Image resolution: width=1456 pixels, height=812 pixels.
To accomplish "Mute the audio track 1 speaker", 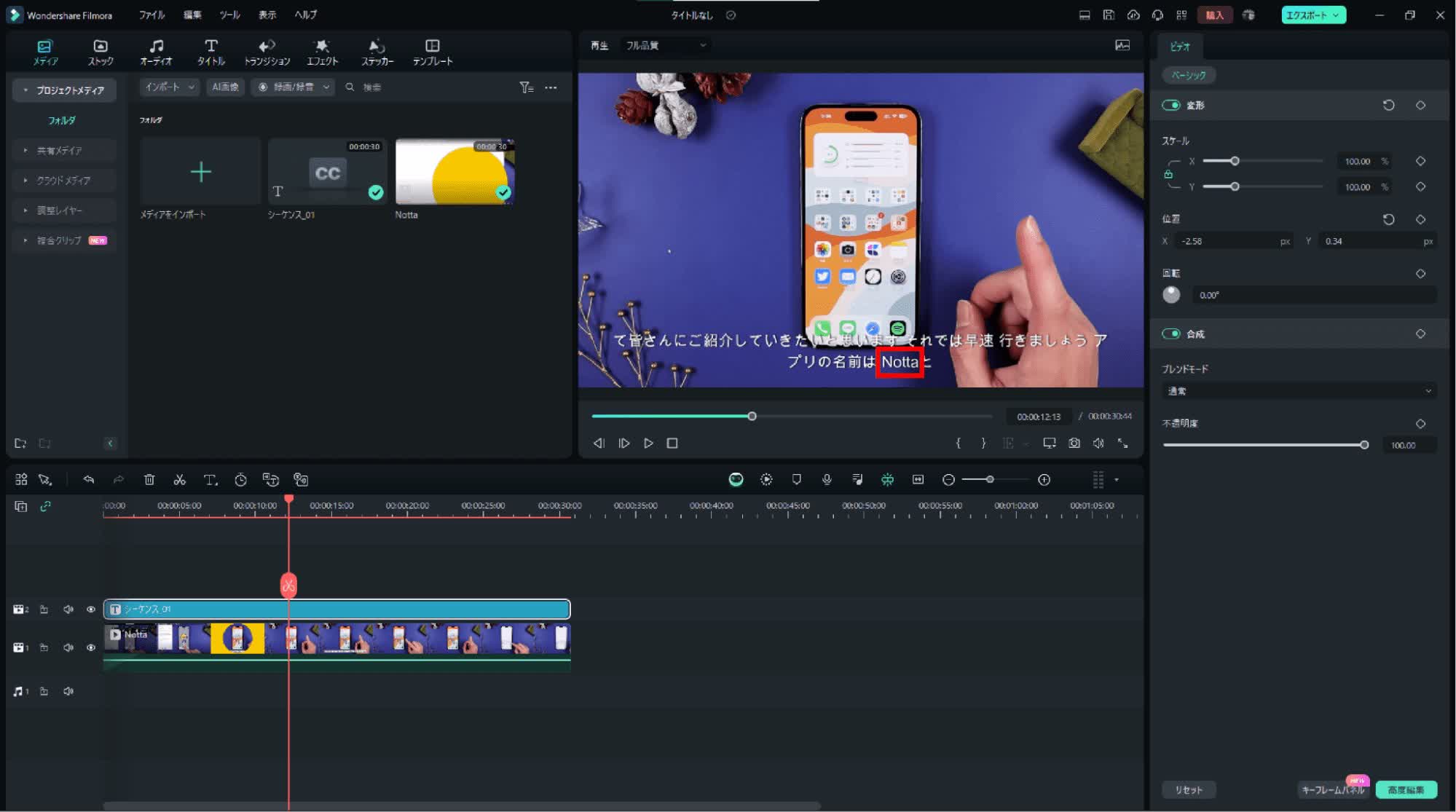I will (x=68, y=691).
